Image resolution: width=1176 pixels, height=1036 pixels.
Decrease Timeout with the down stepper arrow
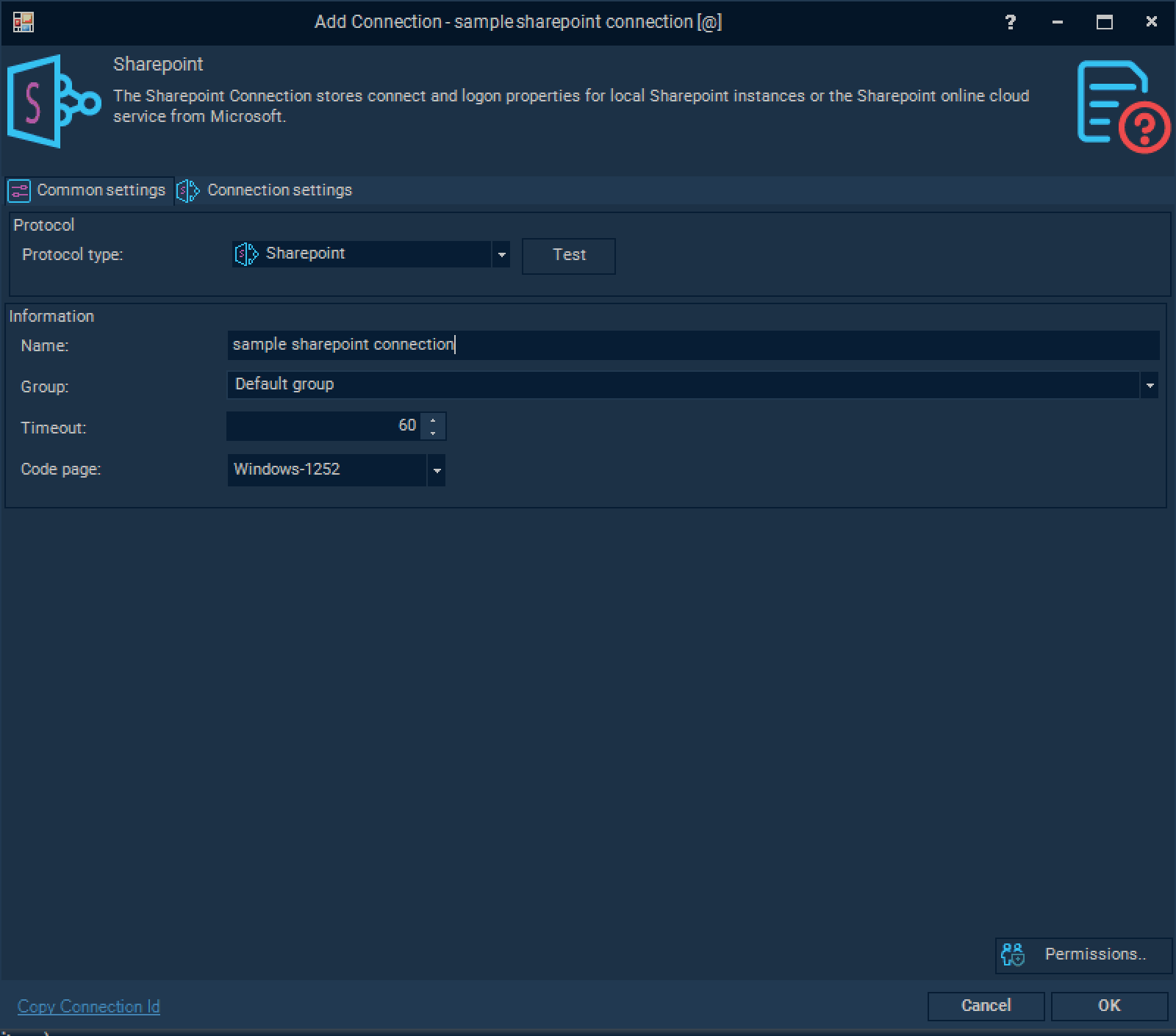(x=433, y=433)
